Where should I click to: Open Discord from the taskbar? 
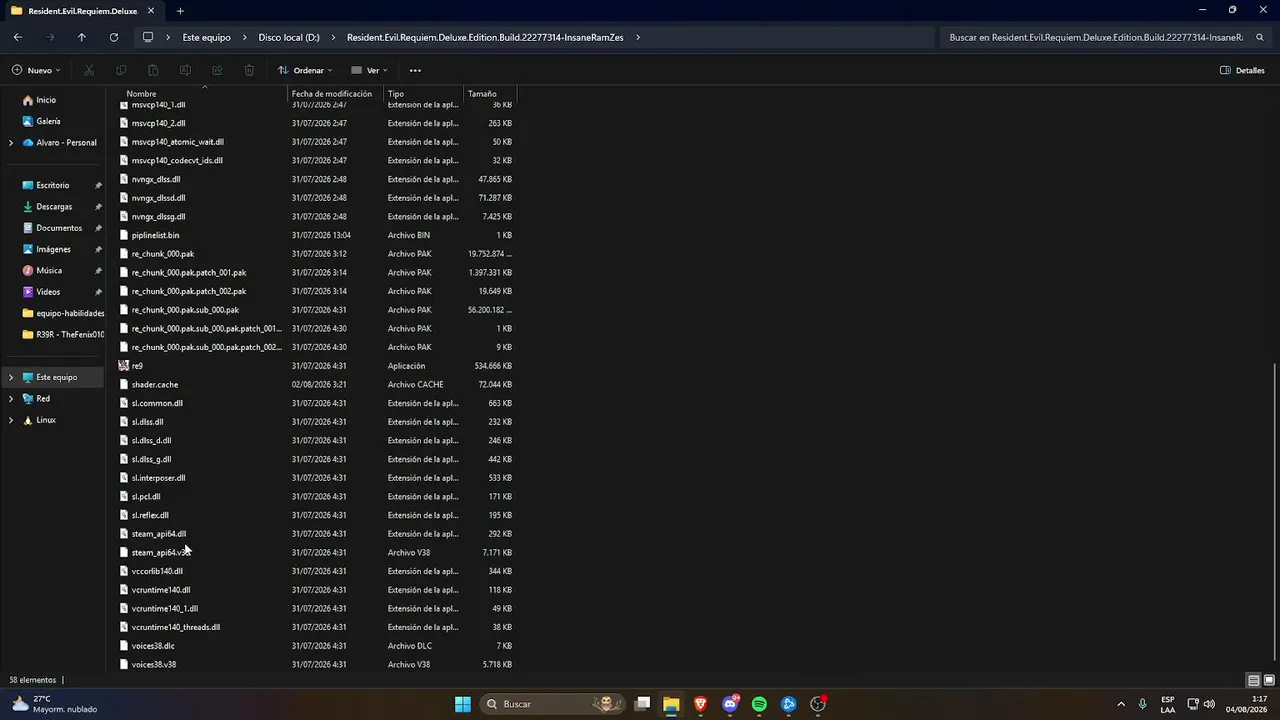pyautogui.click(x=730, y=704)
